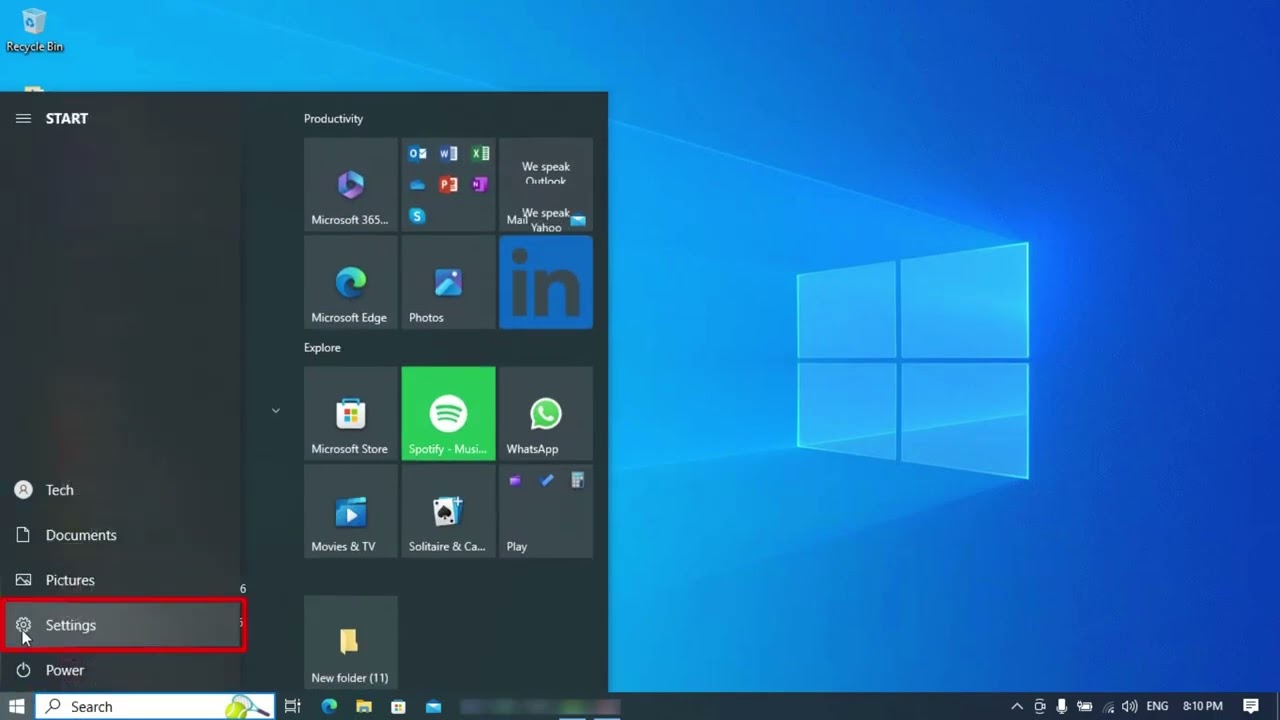
Task: Open the Microsoft 365 tile
Action: 350,185
